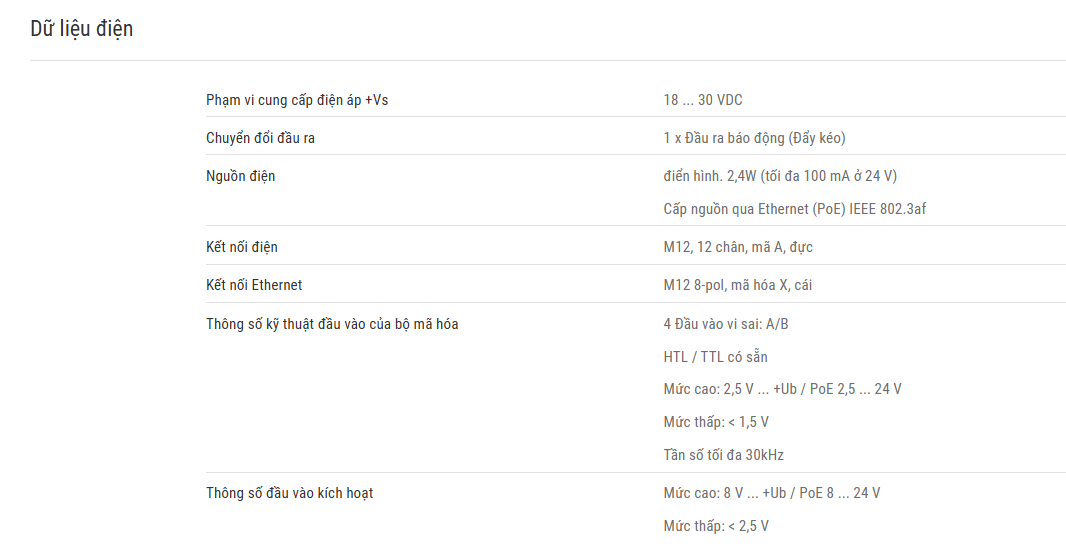Click the 'điển hình. 2,4W' power value
1066x555 pixels.
780,176
